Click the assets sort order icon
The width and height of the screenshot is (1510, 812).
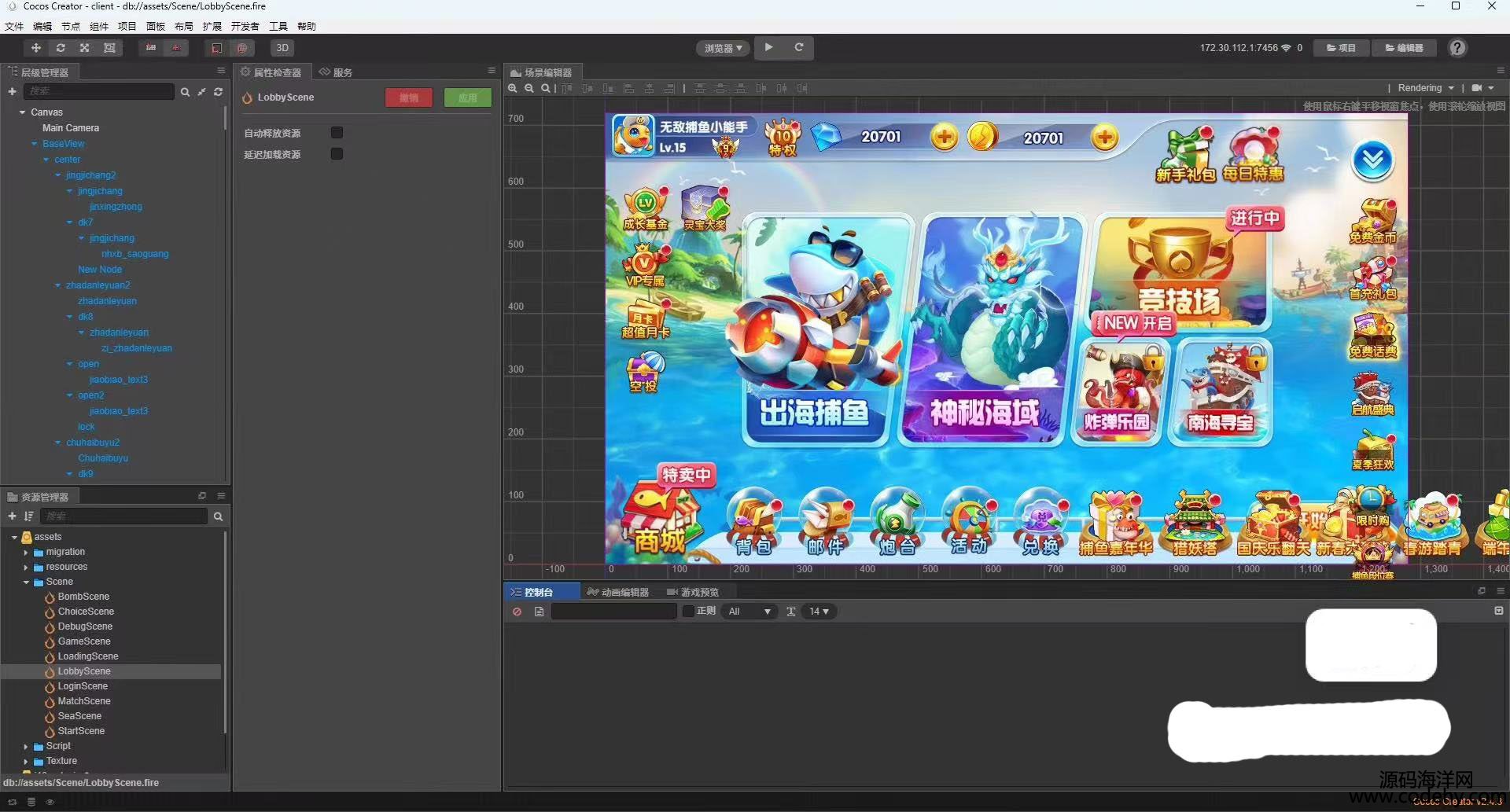tap(29, 516)
